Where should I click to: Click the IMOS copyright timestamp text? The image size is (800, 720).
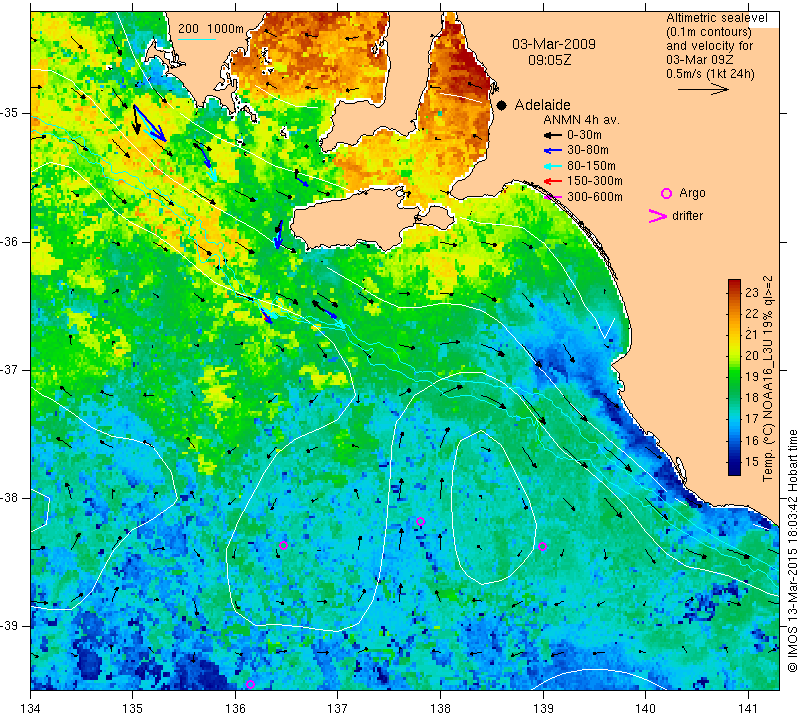coord(792,551)
